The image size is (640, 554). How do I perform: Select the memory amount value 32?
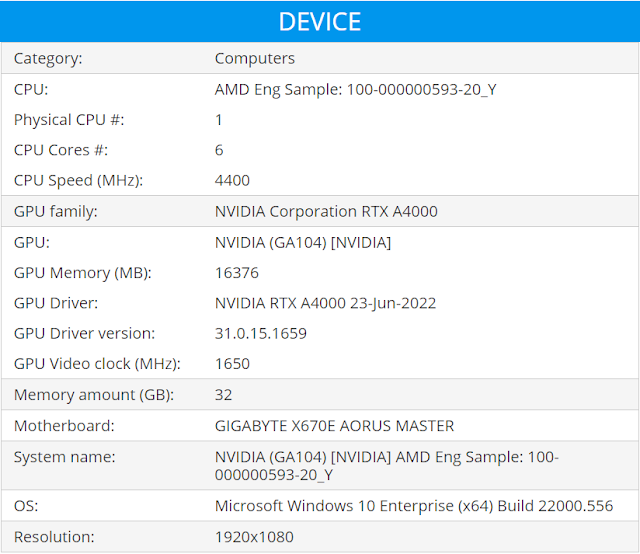pos(223,395)
